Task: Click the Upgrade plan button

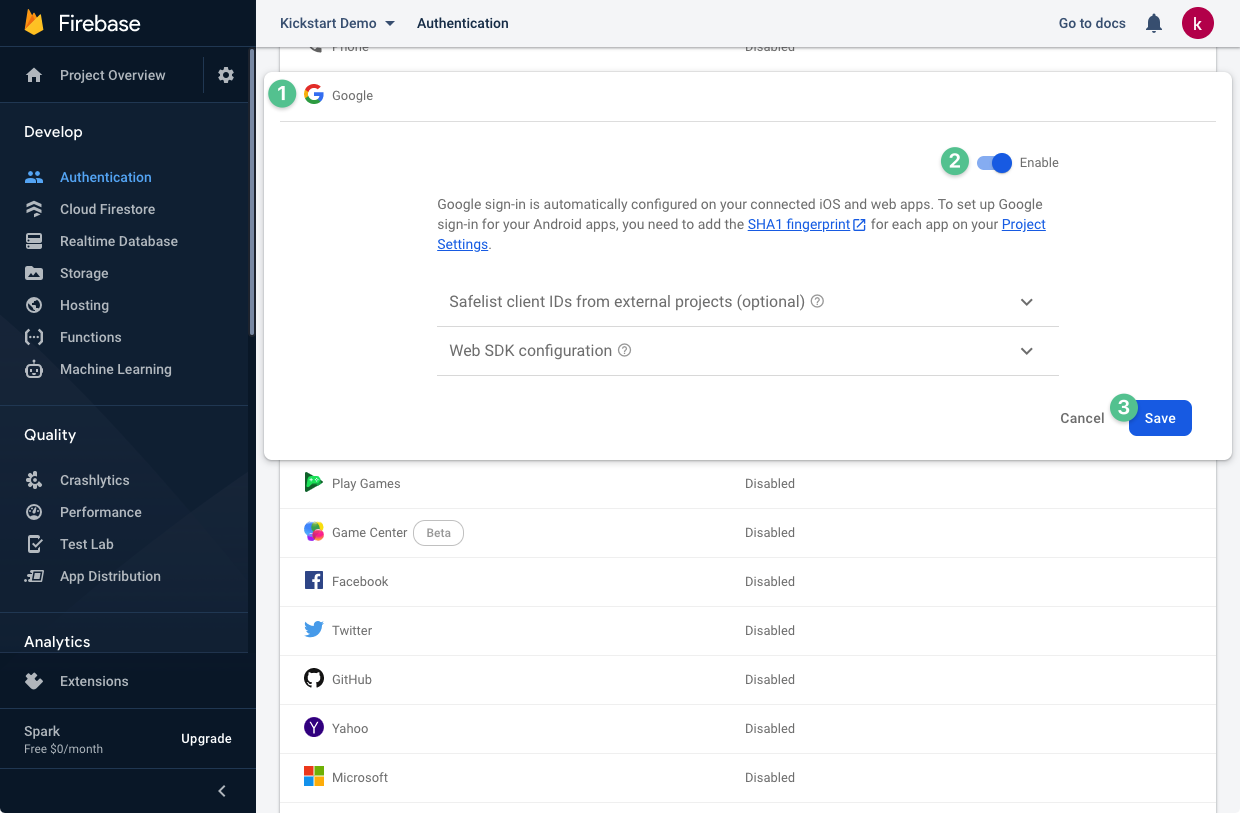Action: [x=206, y=739]
